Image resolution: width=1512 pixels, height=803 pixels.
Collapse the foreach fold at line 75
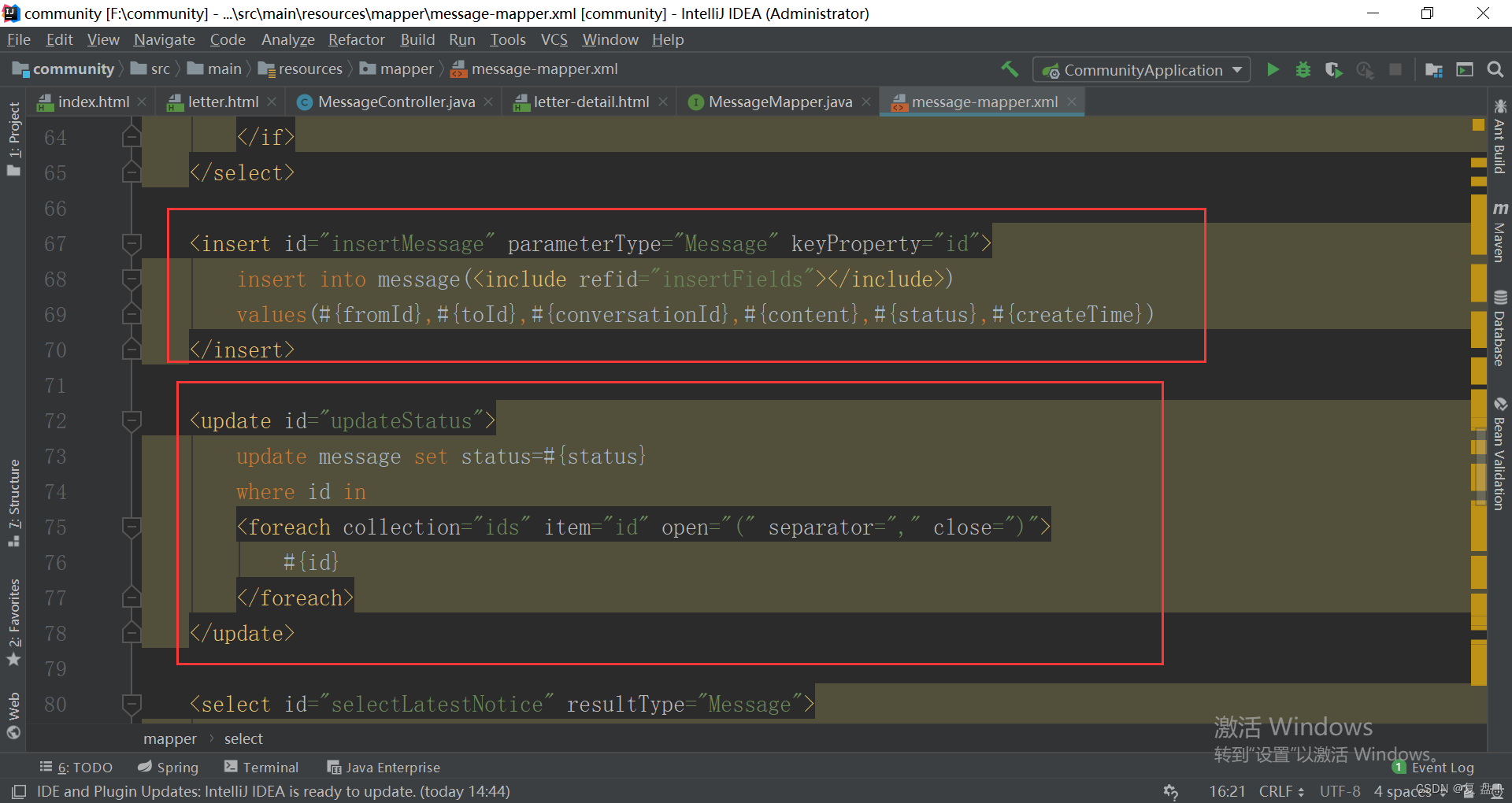(132, 527)
